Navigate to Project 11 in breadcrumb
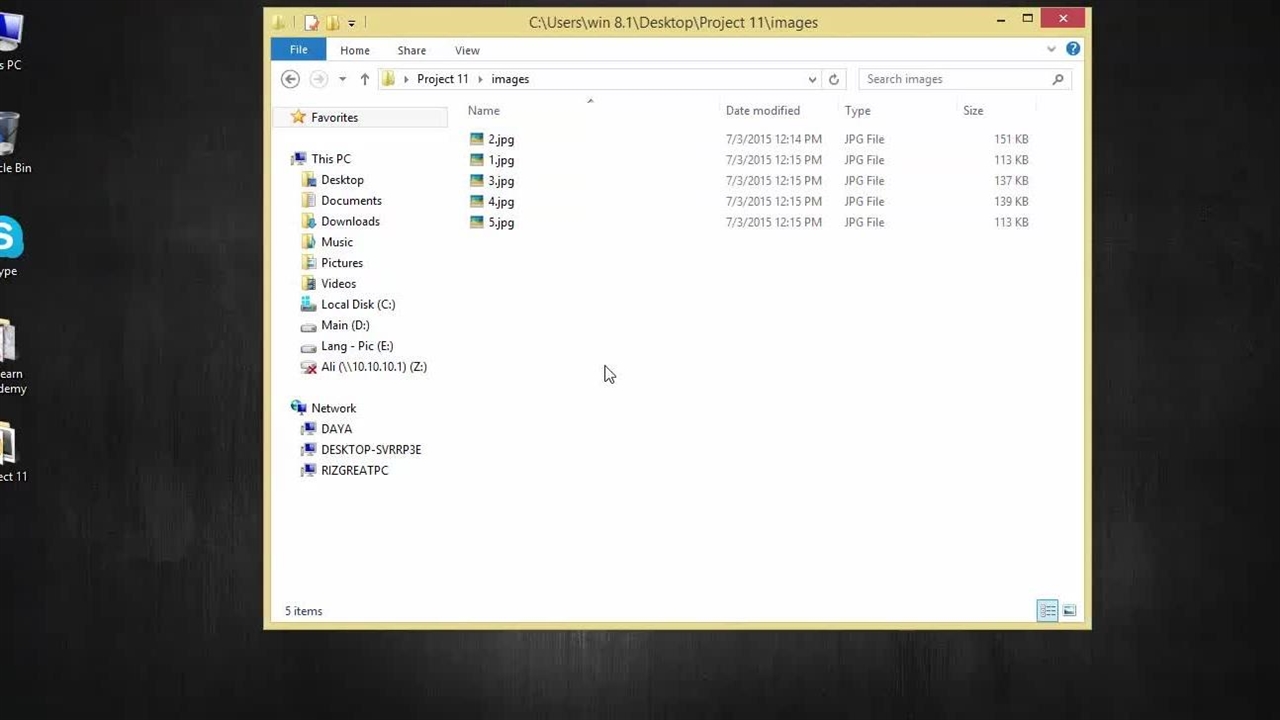1280x720 pixels. (442, 79)
